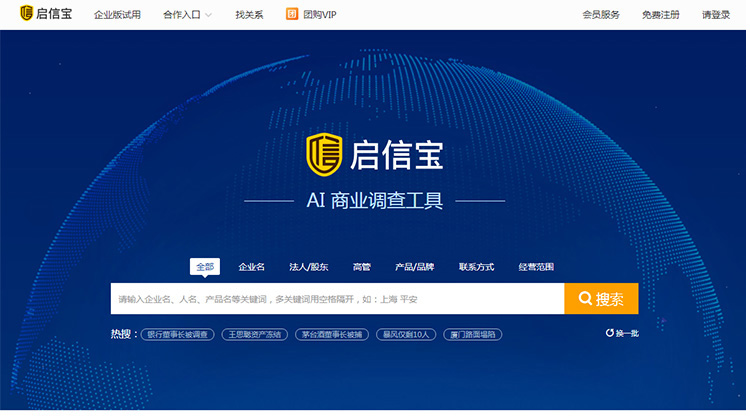Click the 启信宝 shield logo in header
Image resolution: width=750 pixels, height=416 pixels.
pos(26,14)
